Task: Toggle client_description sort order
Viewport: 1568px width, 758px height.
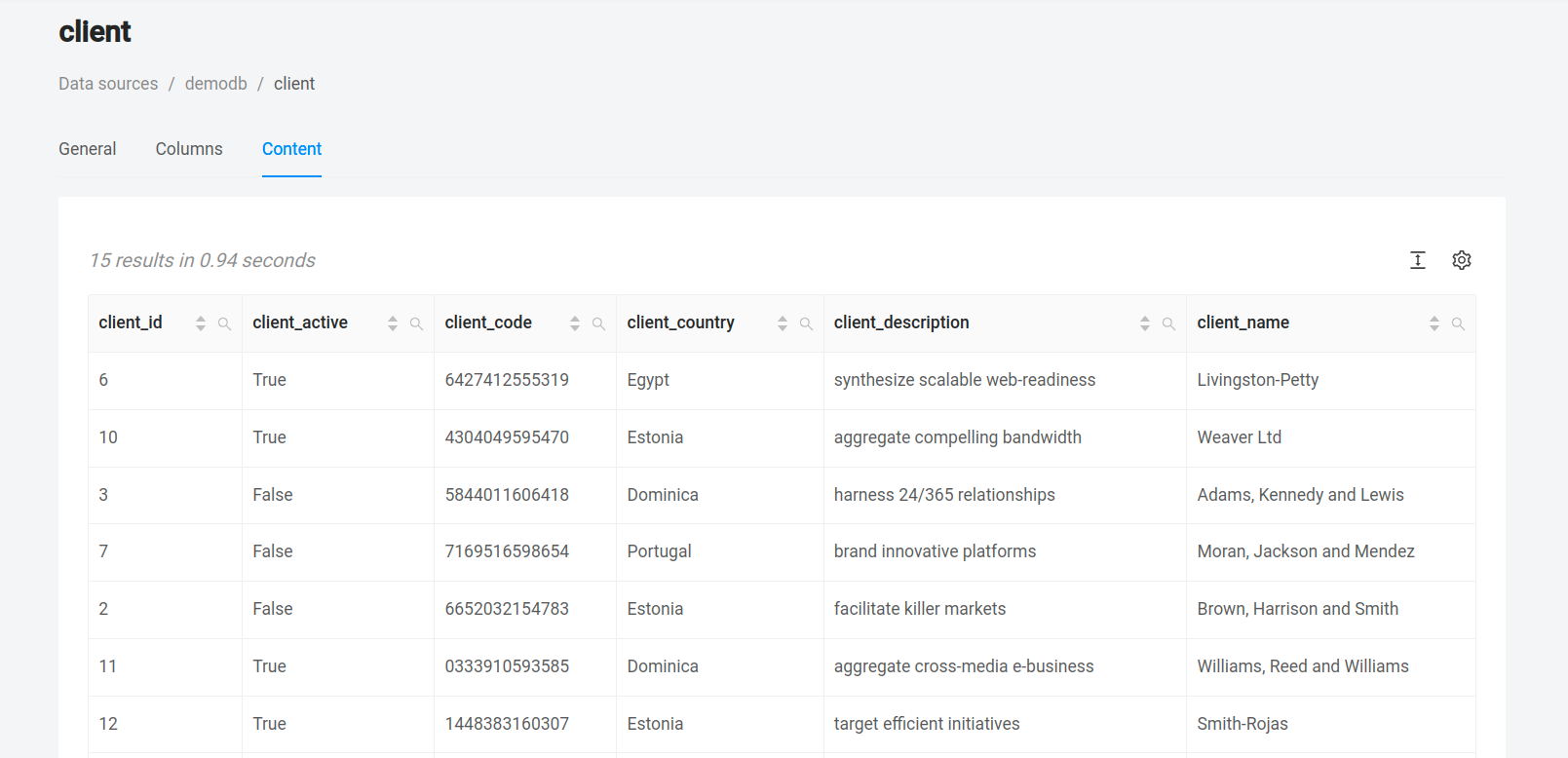Action: (1145, 323)
